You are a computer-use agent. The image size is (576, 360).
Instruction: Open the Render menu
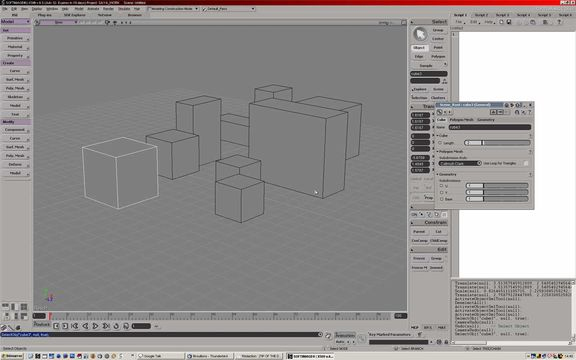[x=108, y=8]
